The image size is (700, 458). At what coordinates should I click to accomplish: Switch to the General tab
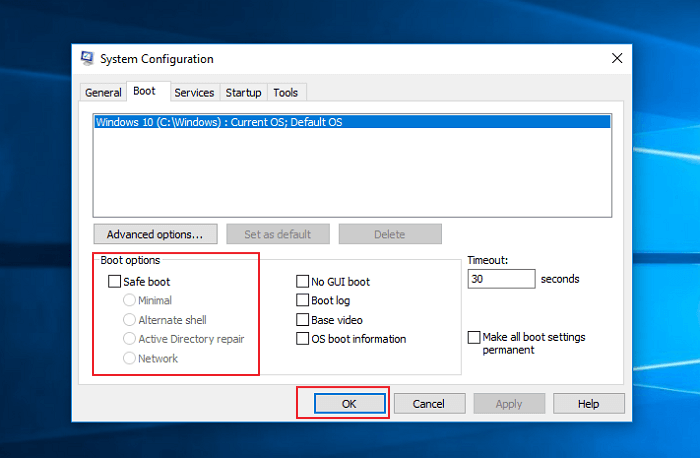pyautogui.click(x=103, y=92)
